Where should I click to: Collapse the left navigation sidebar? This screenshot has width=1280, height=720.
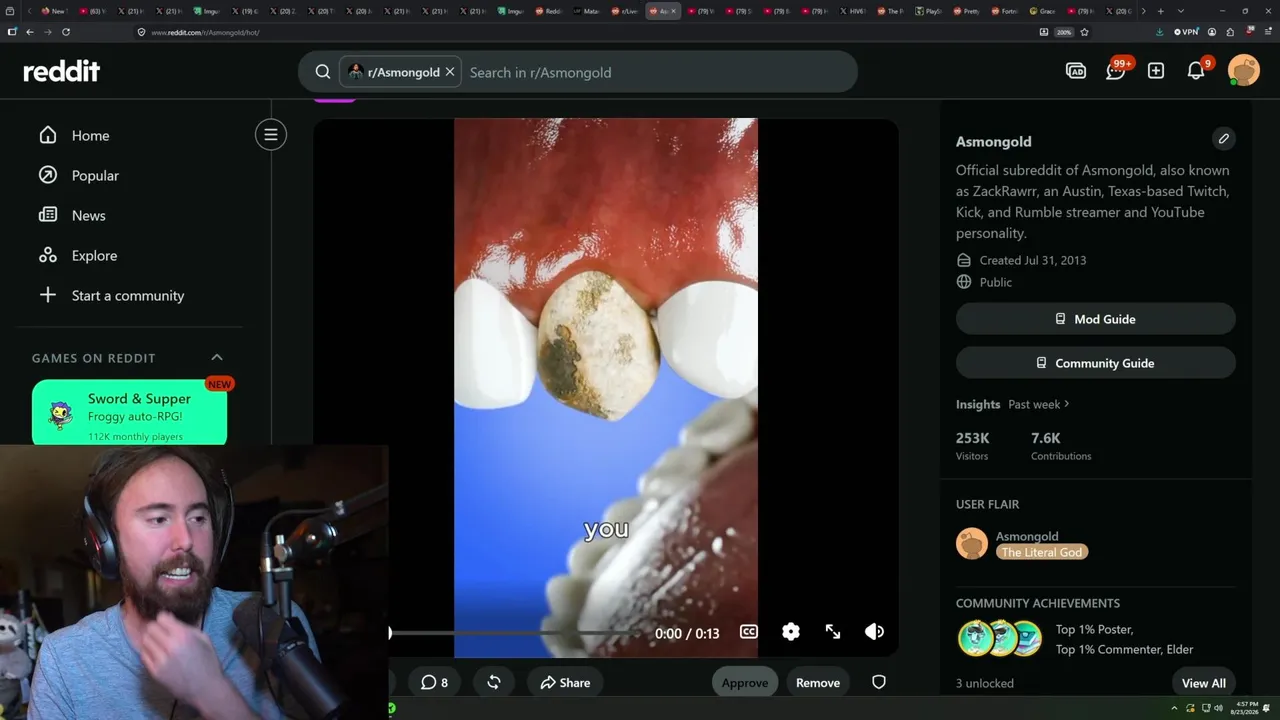(x=271, y=135)
